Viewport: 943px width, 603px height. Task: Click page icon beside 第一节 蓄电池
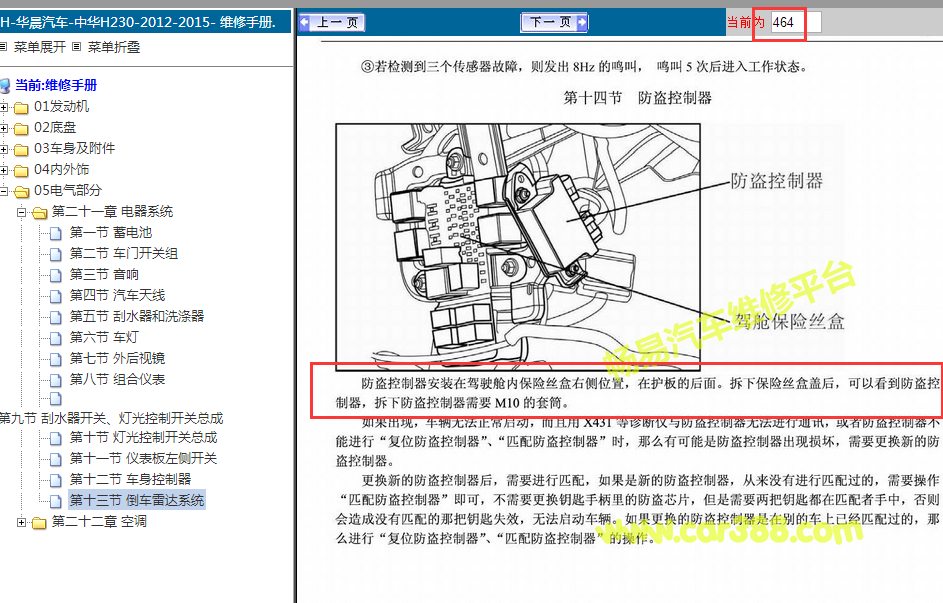[x=55, y=233]
